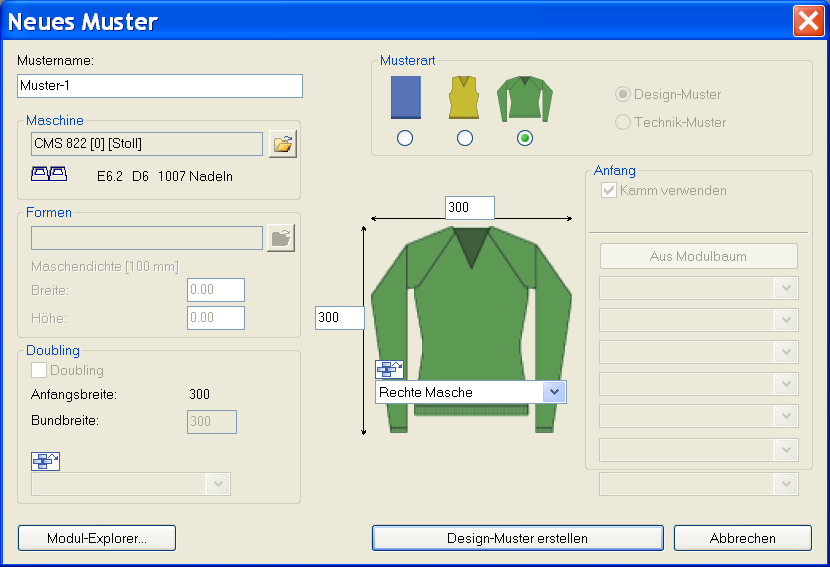
Task: Expand the Rechte Masche dropdown
Action: tap(554, 392)
